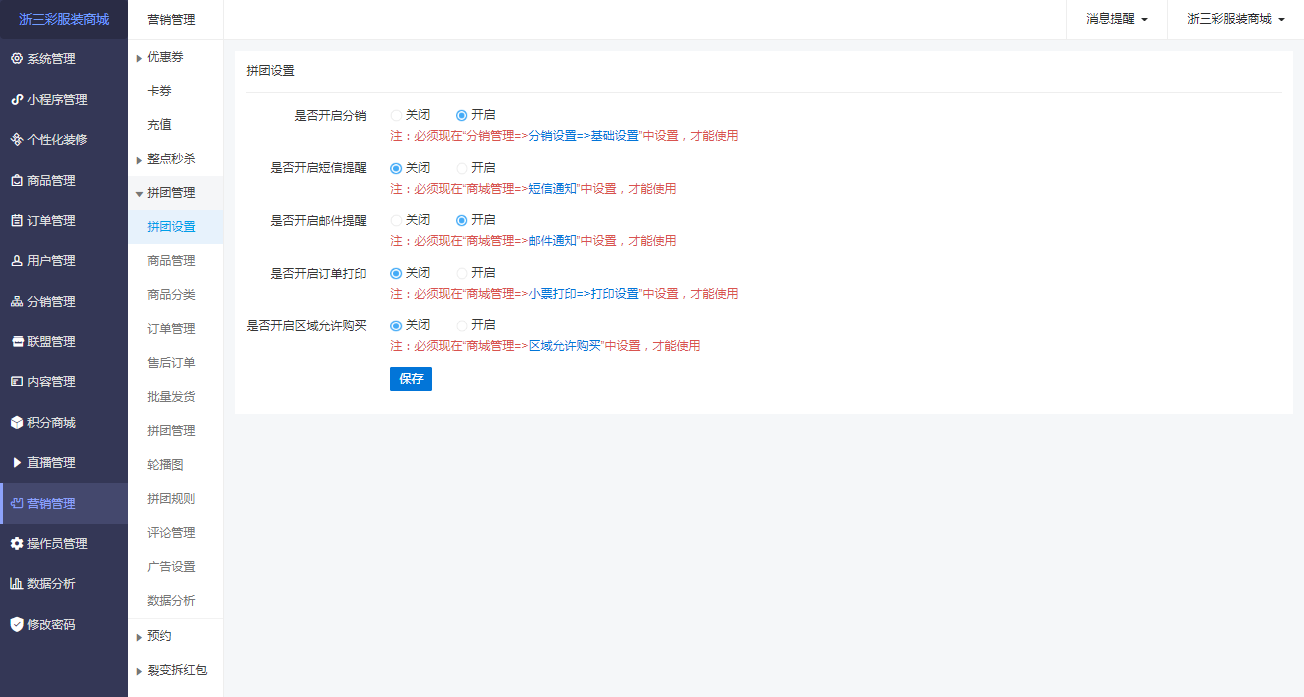Follow the 邮件通知 settings link
Viewport: 1304px width, 697px height.
(x=552, y=241)
